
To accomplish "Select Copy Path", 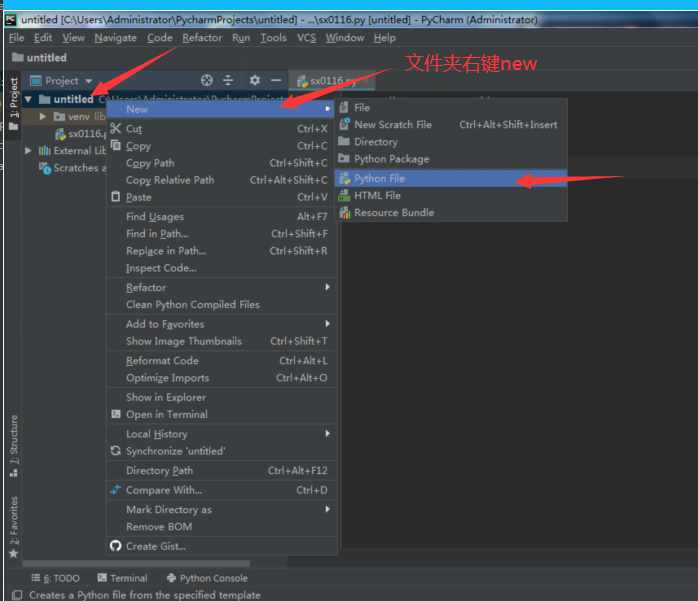I will (222, 163).
